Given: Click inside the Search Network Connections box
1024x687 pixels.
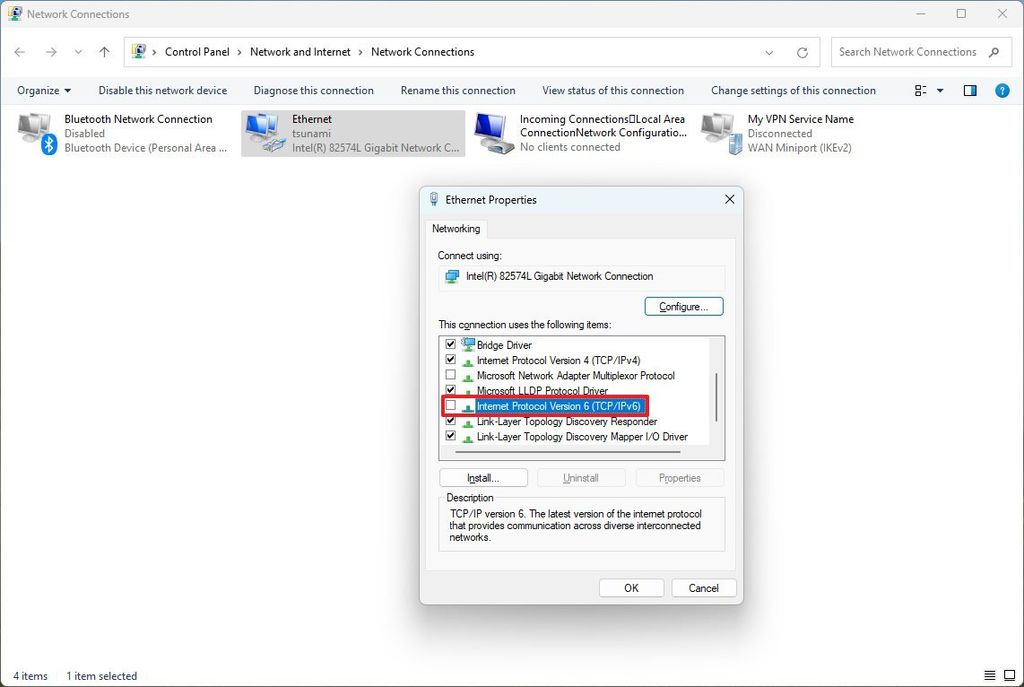Looking at the screenshot, I should 910,51.
